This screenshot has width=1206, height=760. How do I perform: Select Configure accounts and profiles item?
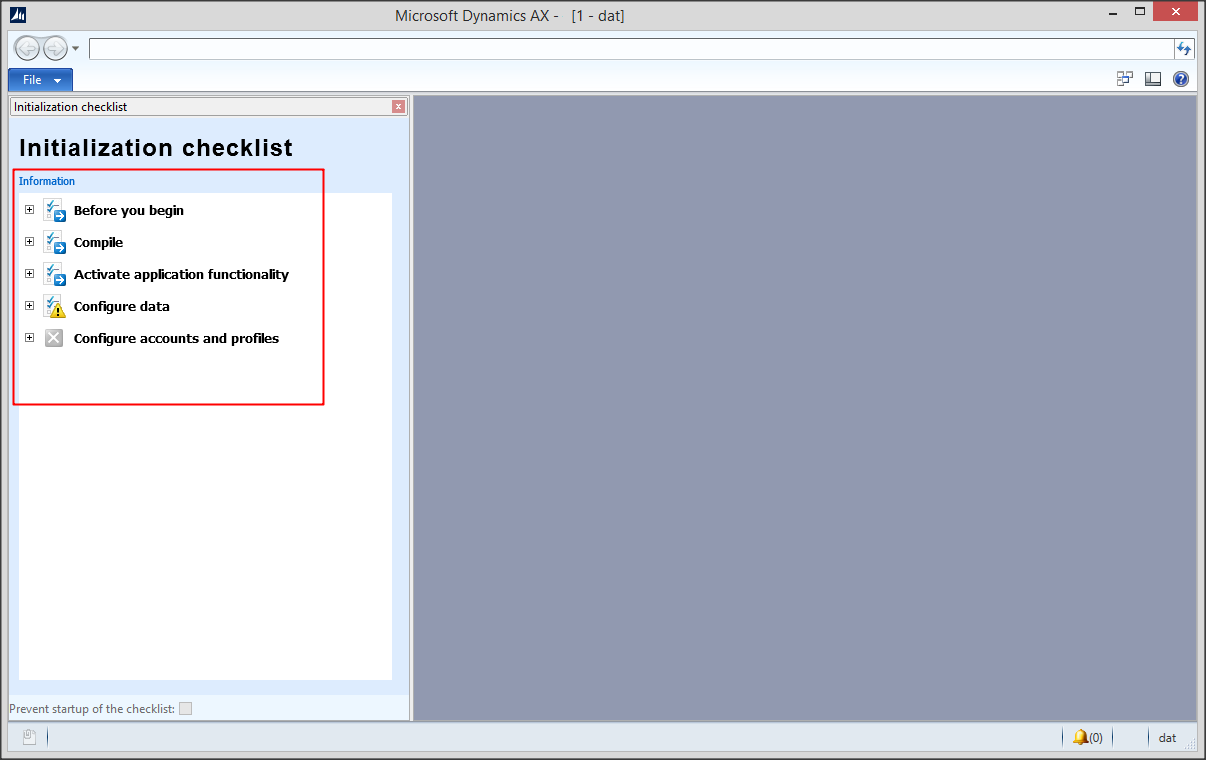click(x=176, y=338)
